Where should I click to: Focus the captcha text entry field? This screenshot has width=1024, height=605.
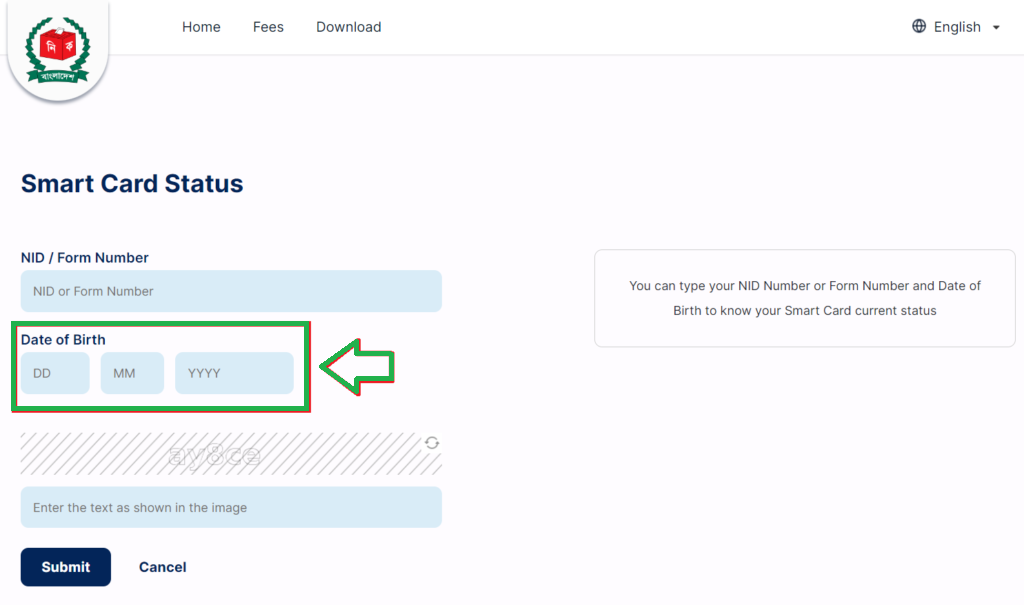tap(231, 507)
